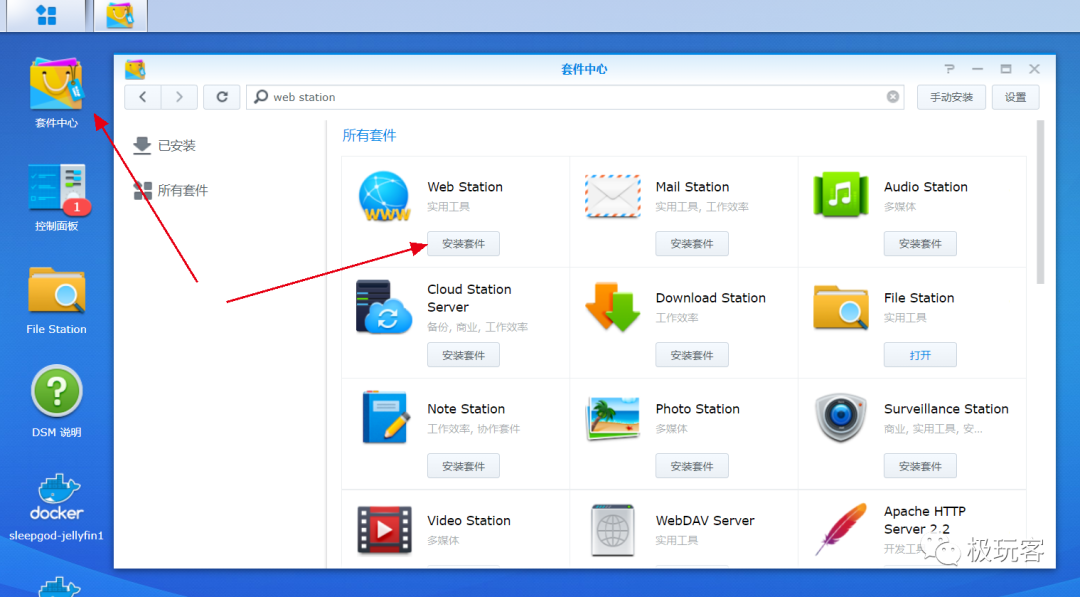Click the Web Station globe icon
Image resolution: width=1080 pixels, height=597 pixels.
tap(384, 197)
